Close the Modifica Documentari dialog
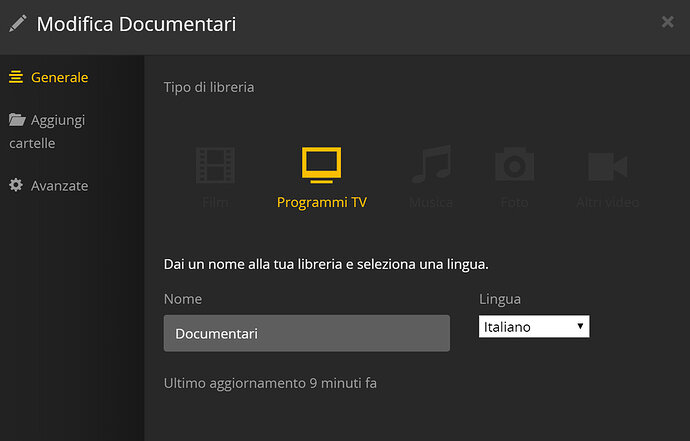The image size is (690, 441). (668, 22)
